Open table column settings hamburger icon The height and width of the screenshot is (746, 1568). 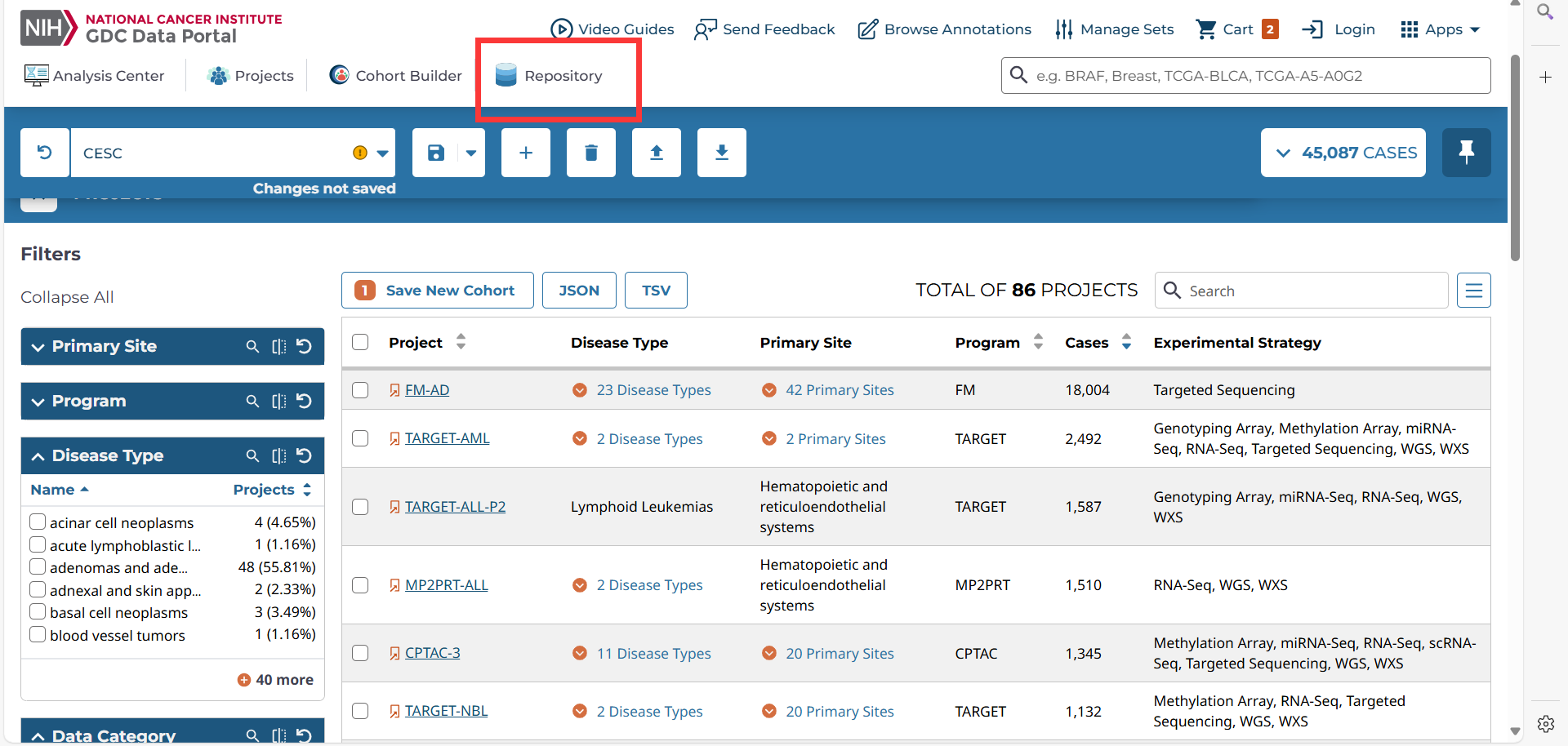[x=1474, y=291]
